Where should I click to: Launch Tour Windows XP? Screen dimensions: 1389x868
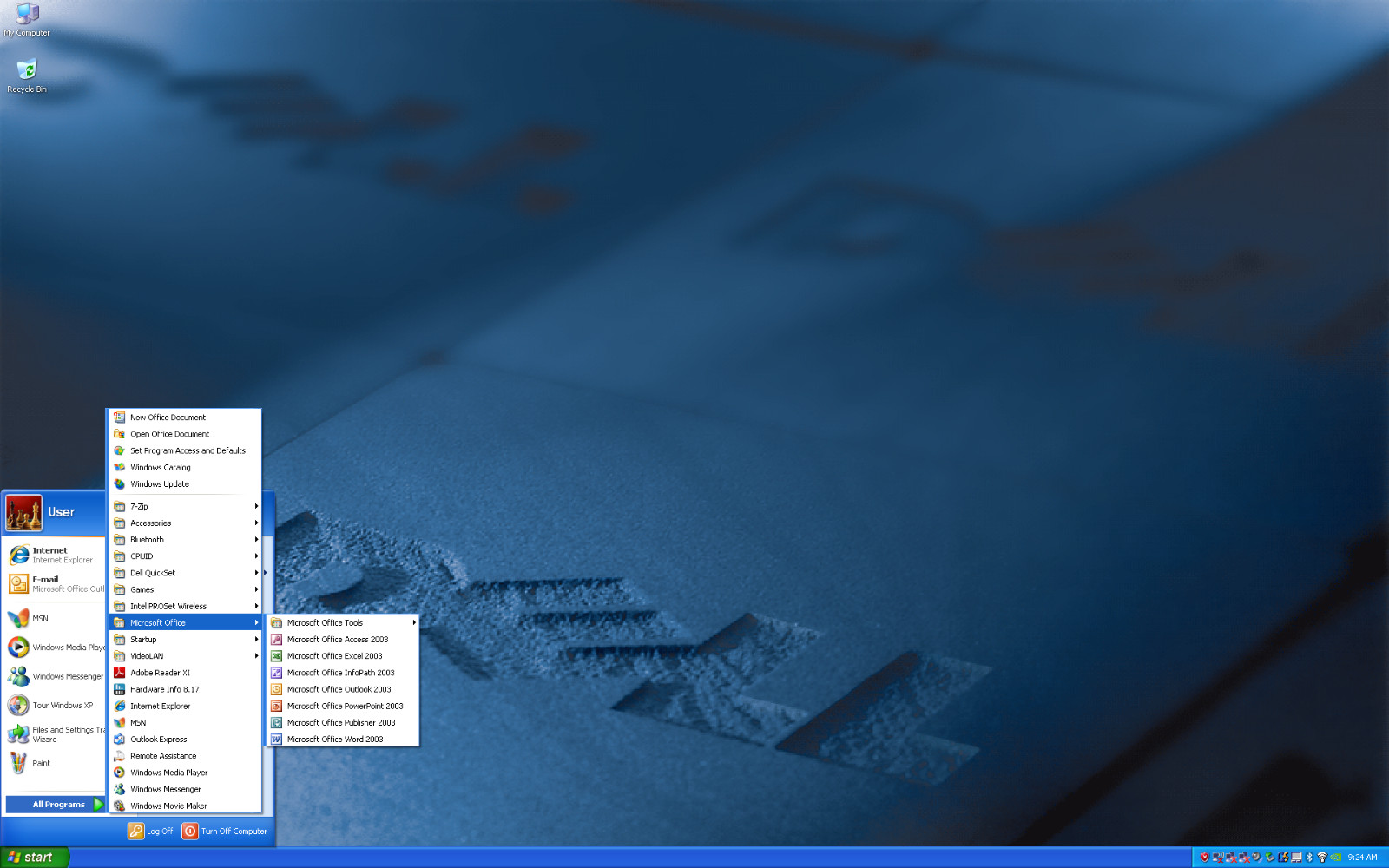(55, 706)
